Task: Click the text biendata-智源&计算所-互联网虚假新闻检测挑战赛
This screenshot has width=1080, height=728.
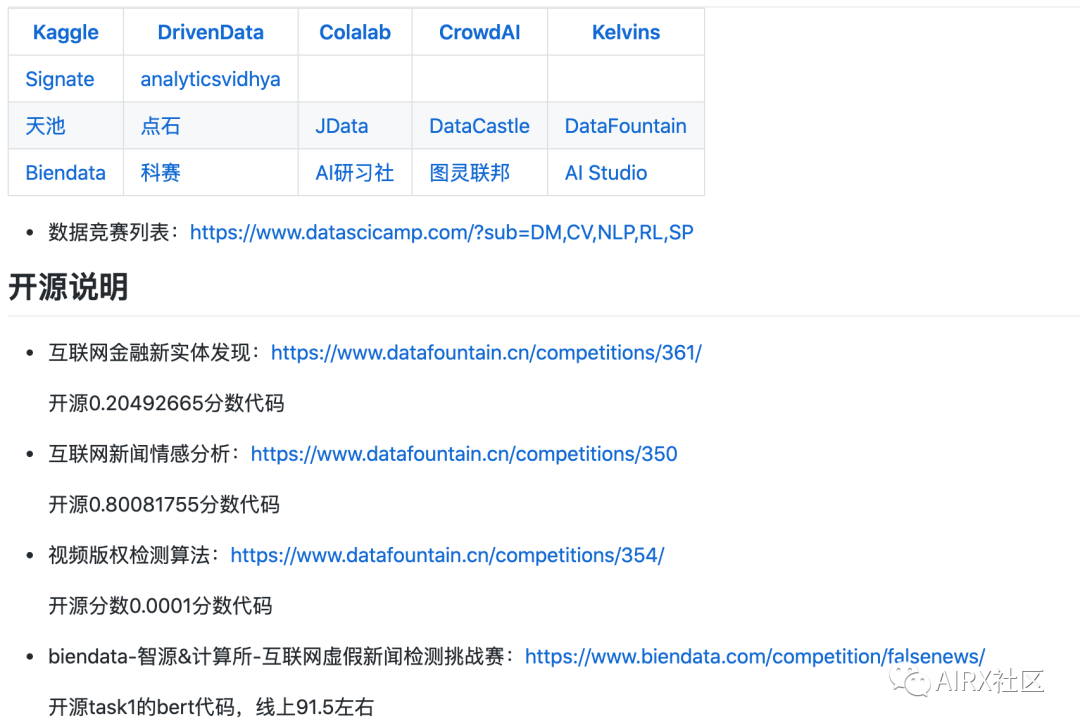Action: pyautogui.click(x=276, y=656)
